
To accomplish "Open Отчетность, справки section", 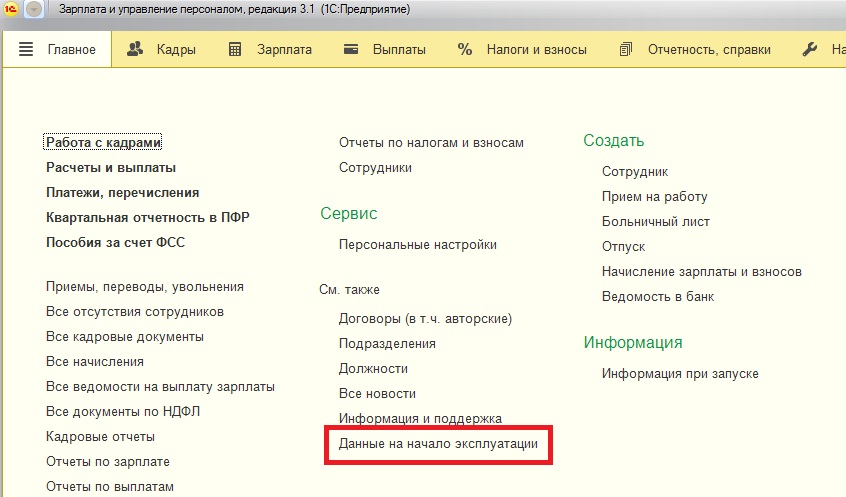I will pyautogui.click(x=709, y=50).
